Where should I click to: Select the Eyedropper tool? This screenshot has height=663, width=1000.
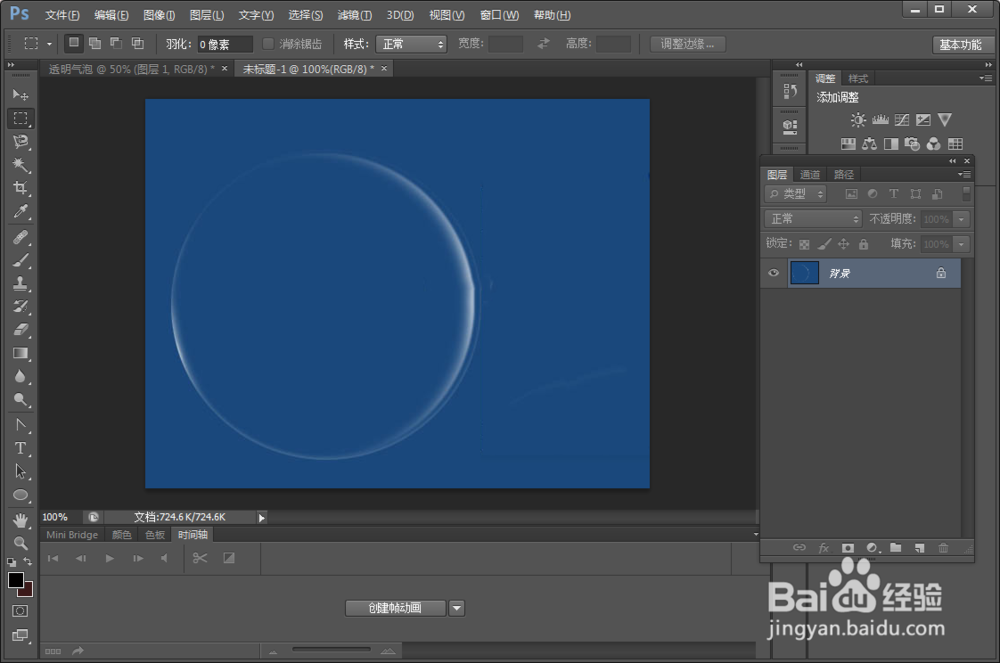(x=20, y=212)
